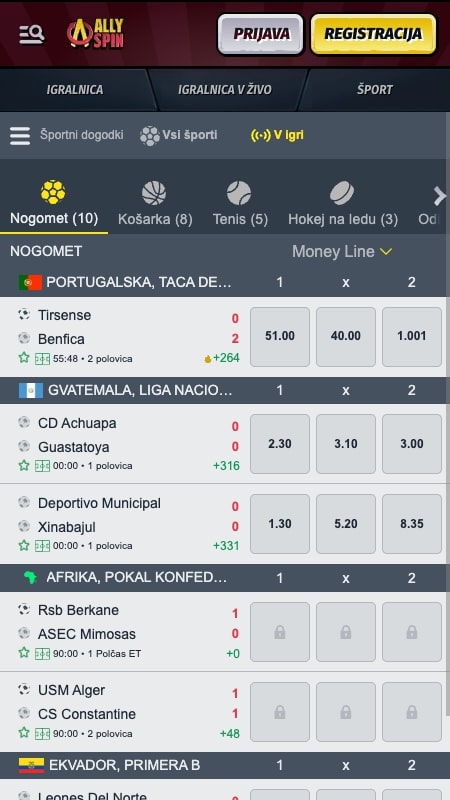450x800 pixels.
Task: Click the Ally Spin logo
Action: click(x=95, y=34)
